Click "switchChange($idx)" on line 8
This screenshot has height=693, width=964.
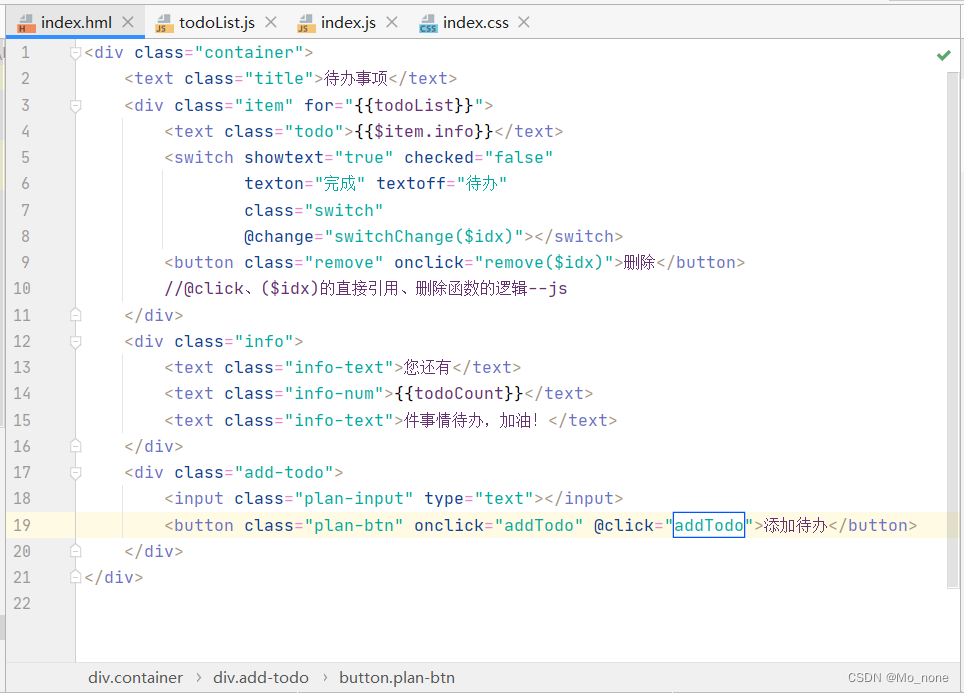(x=424, y=236)
